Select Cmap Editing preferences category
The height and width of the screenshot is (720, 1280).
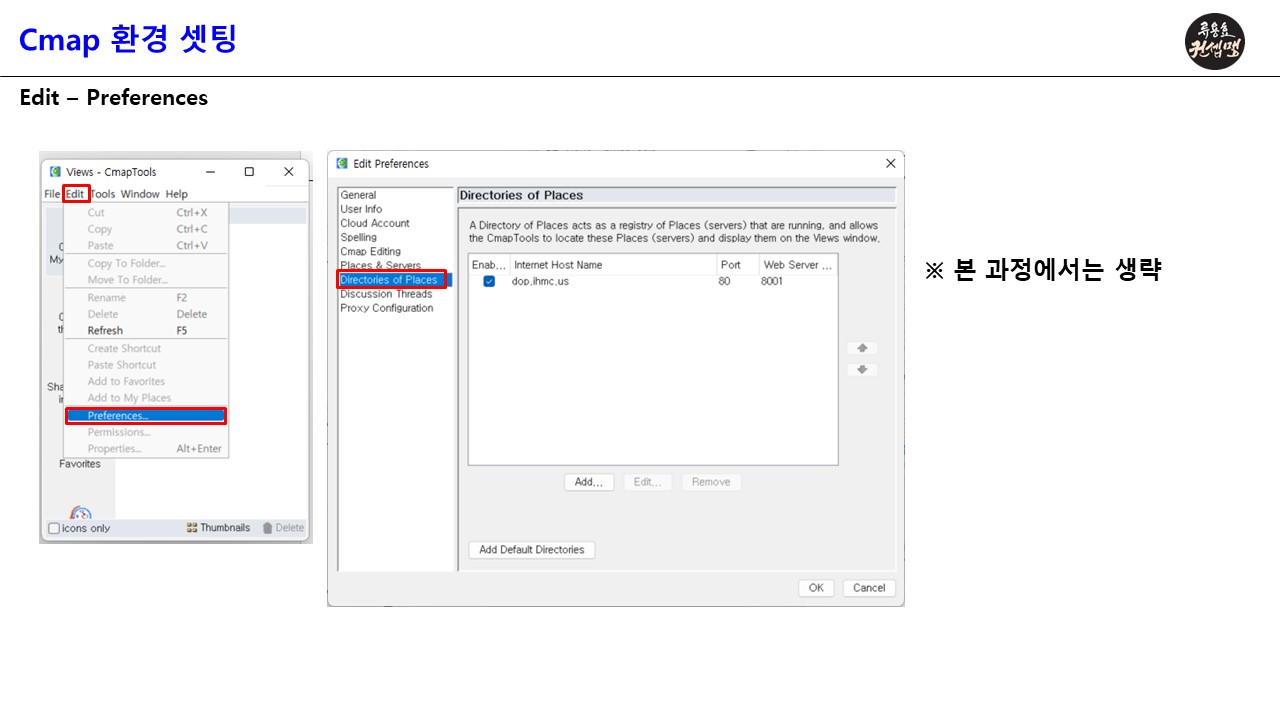(370, 252)
